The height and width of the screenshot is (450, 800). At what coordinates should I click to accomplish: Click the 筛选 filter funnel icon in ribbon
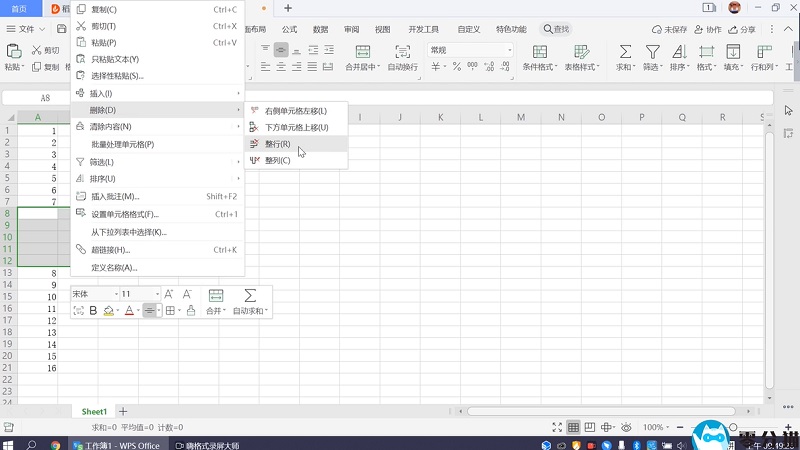[x=652, y=51]
